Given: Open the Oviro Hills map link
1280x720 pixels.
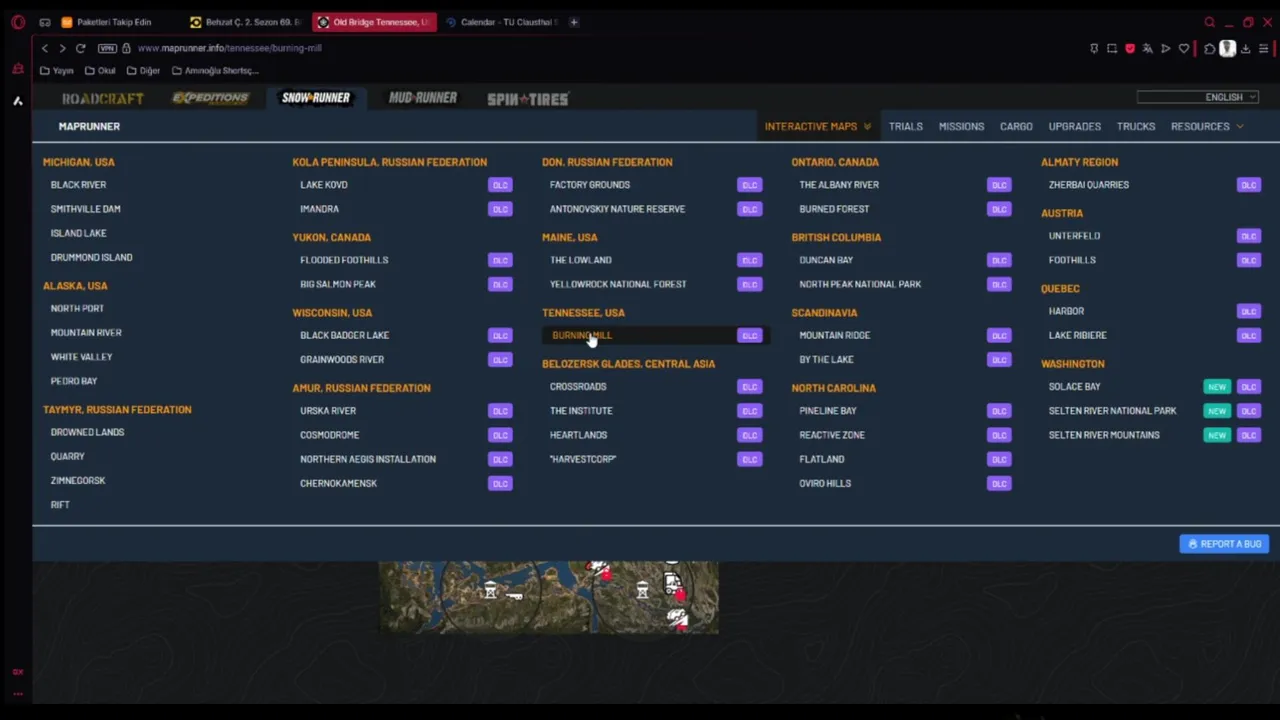Looking at the screenshot, I should click(825, 484).
